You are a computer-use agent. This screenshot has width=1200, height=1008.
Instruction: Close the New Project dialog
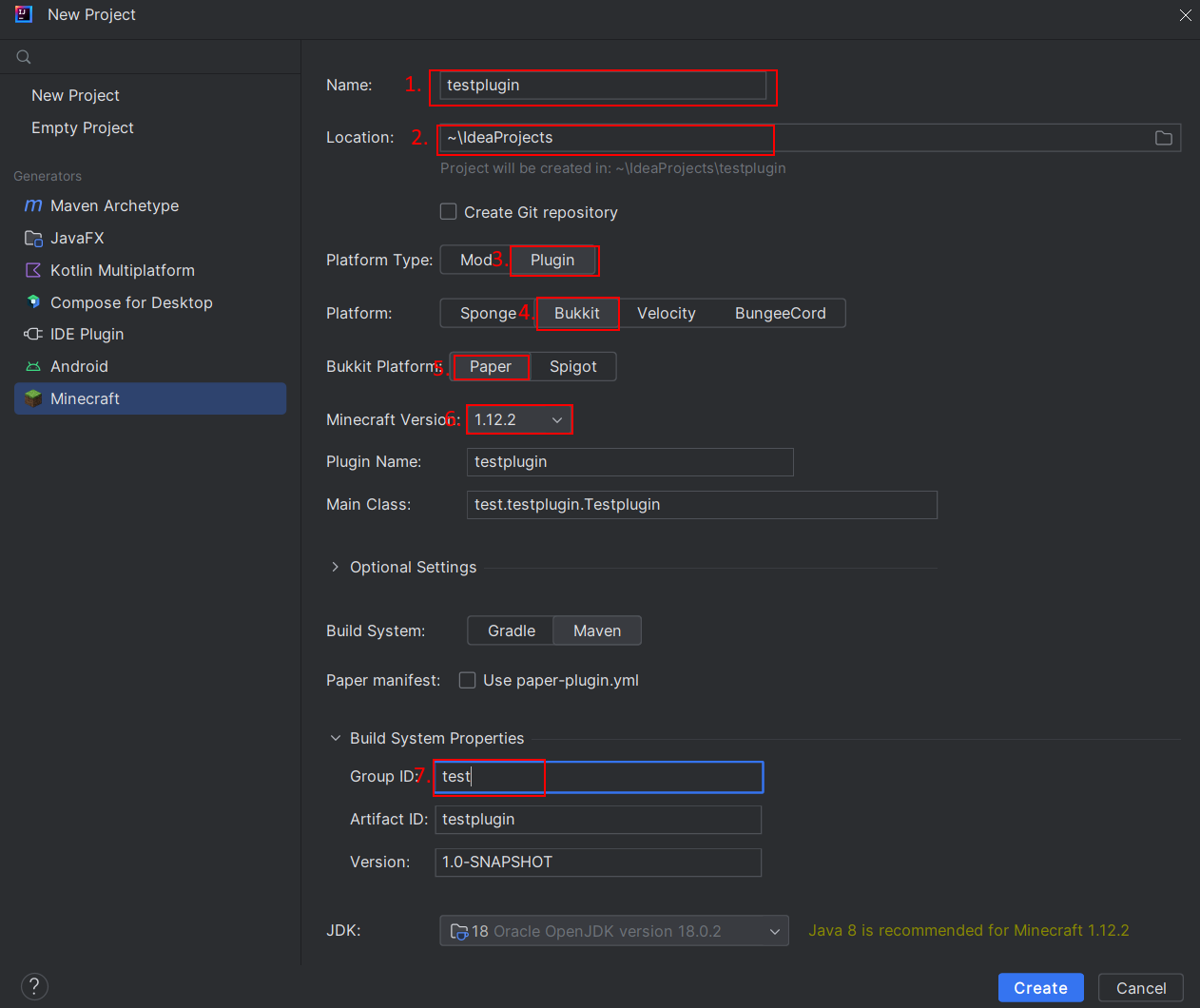pos(1185,15)
